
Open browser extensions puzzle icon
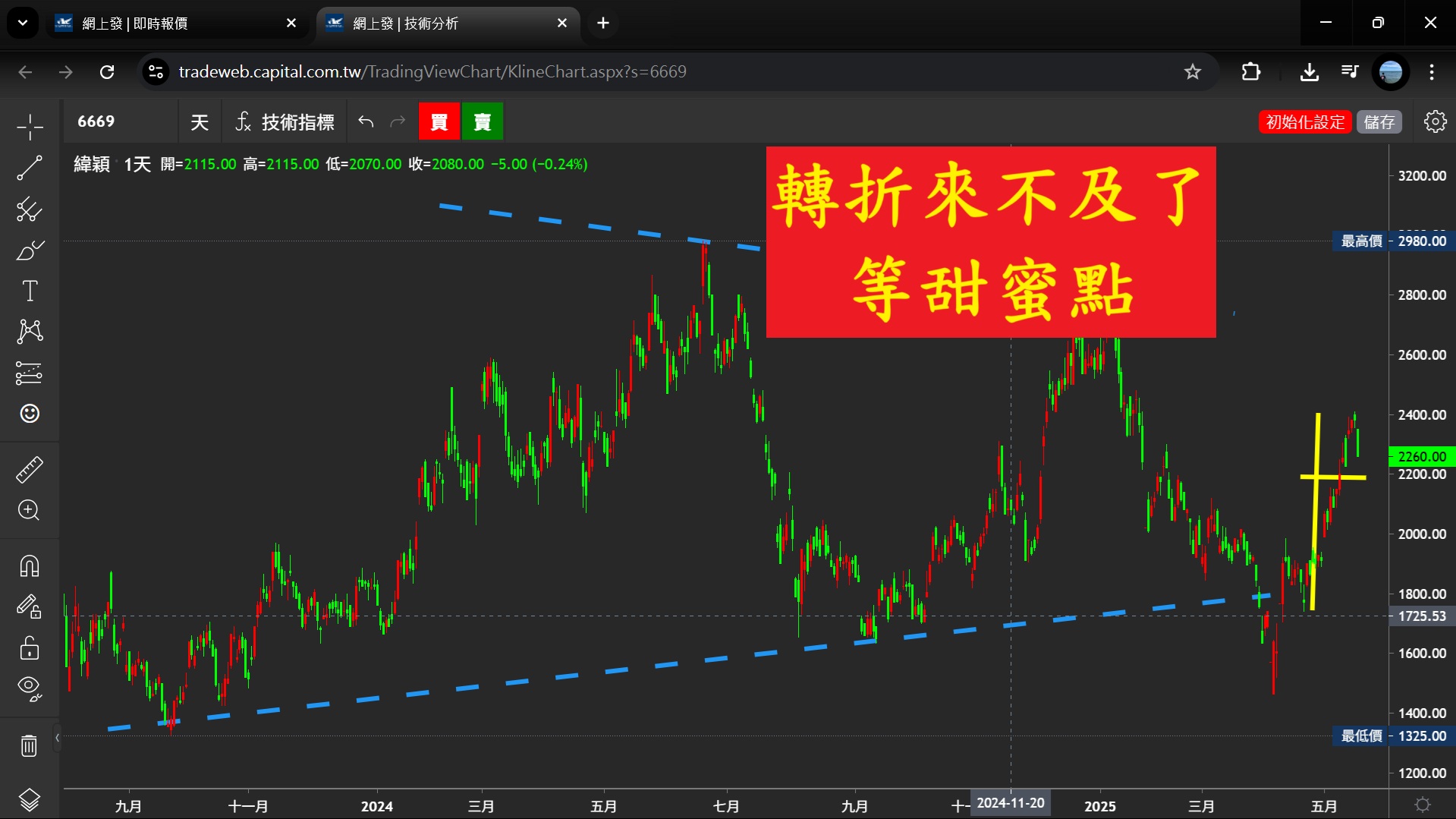pos(1251,72)
